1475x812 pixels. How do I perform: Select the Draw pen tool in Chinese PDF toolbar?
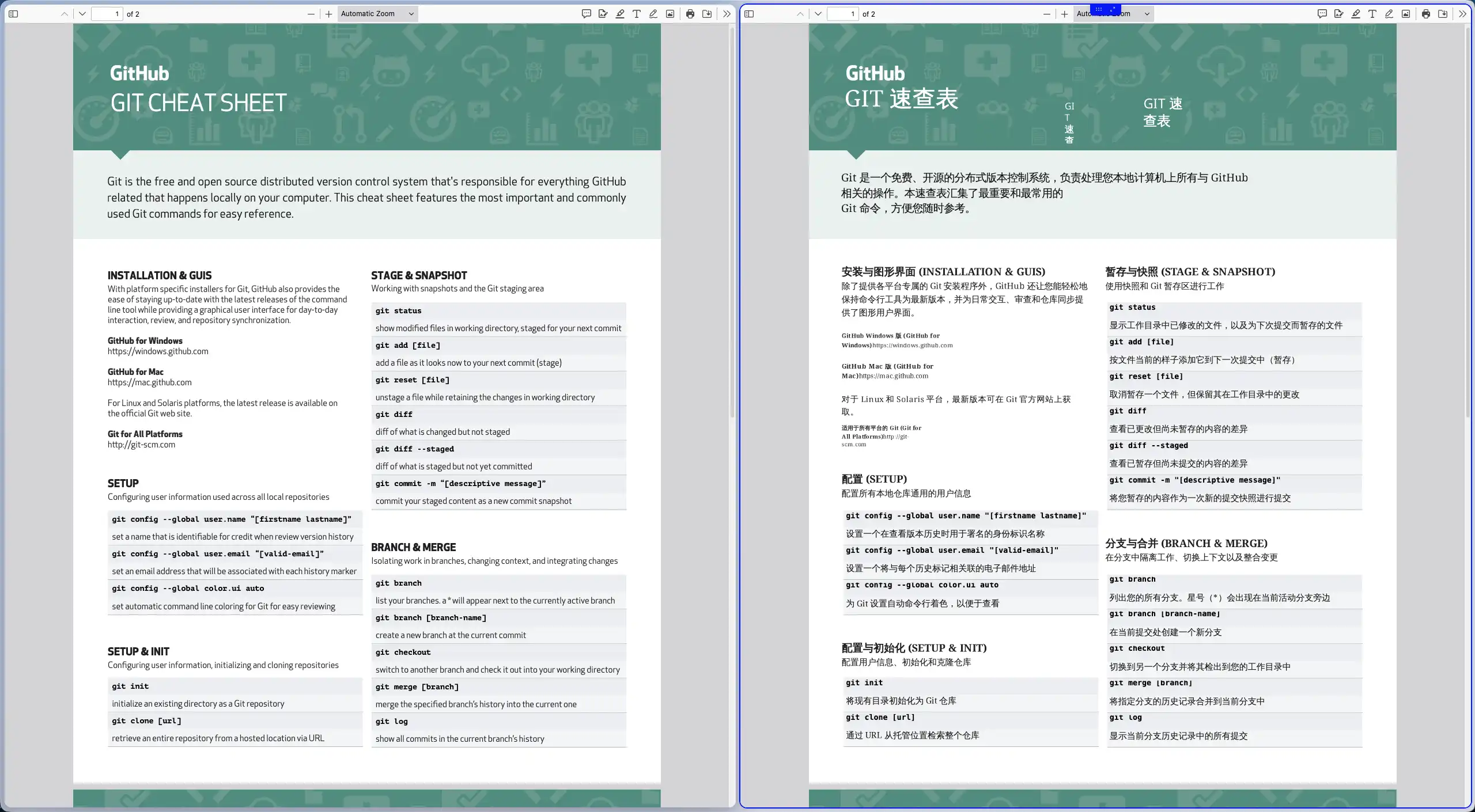coord(1389,14)
